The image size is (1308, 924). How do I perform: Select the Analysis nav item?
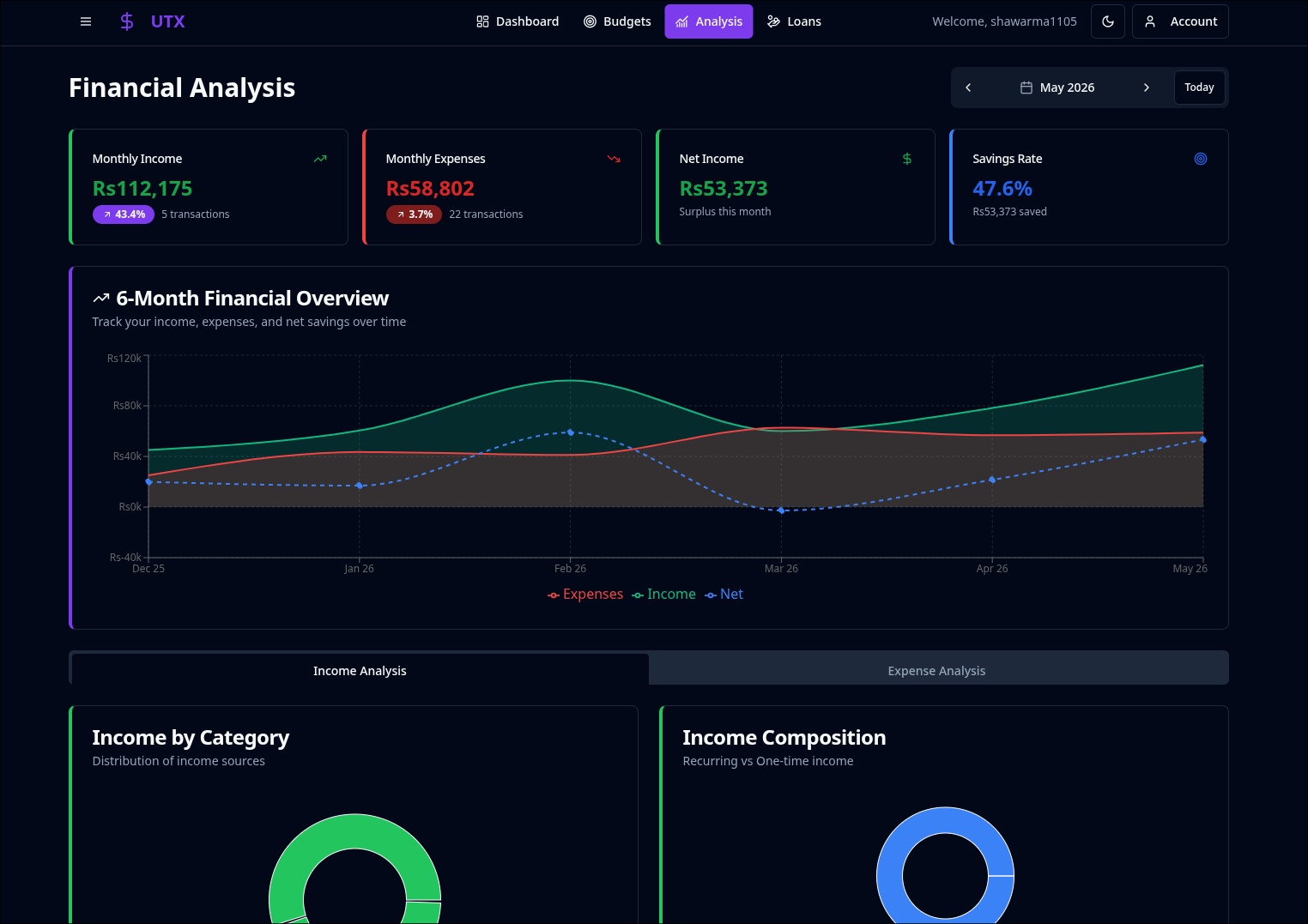pos(709,21)
